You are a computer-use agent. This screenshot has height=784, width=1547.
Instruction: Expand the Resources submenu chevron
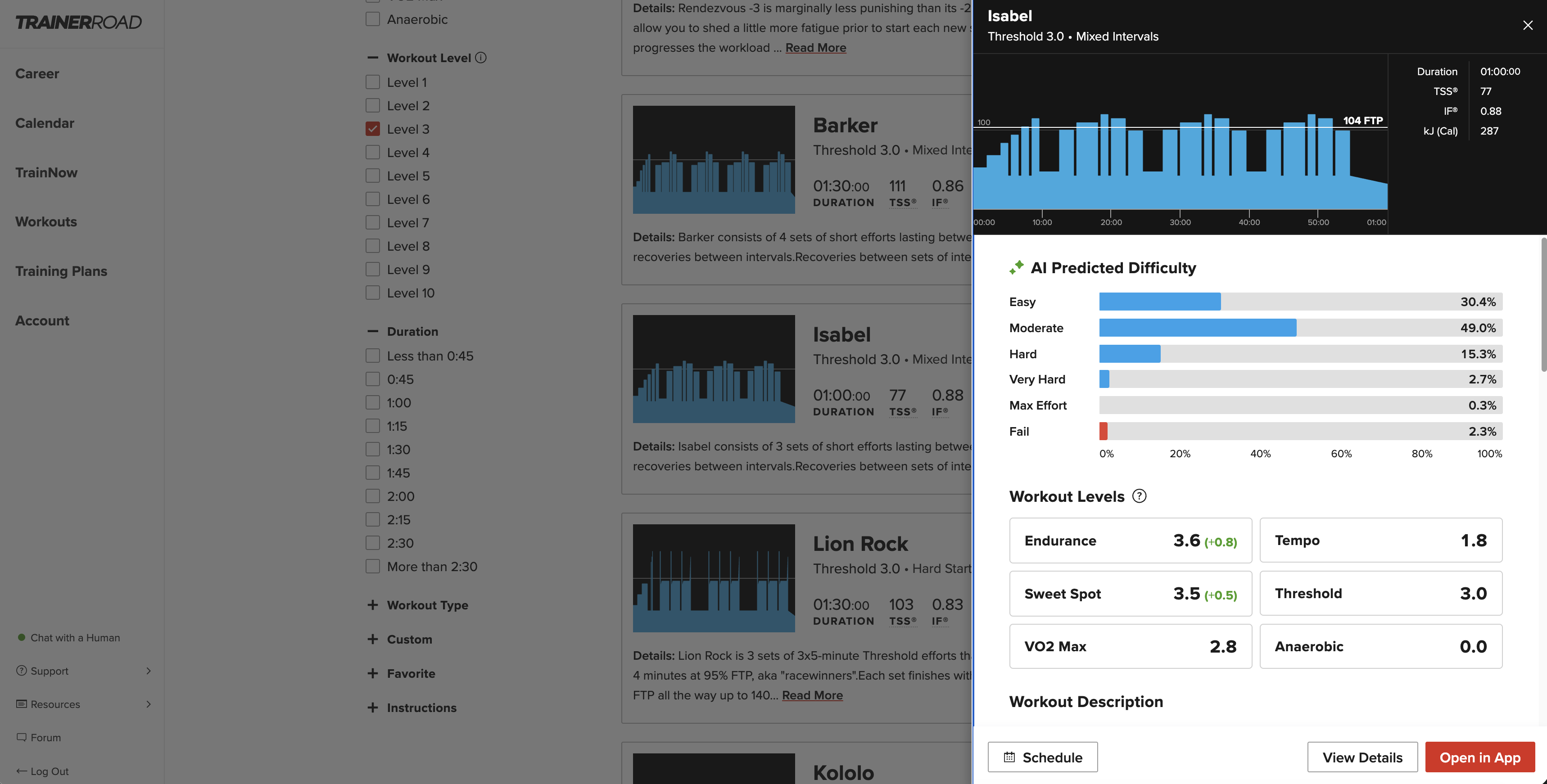pos(148,703)
